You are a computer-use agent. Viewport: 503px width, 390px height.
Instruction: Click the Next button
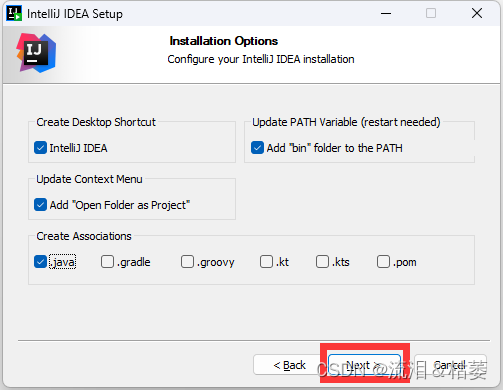tap(364, 365)
